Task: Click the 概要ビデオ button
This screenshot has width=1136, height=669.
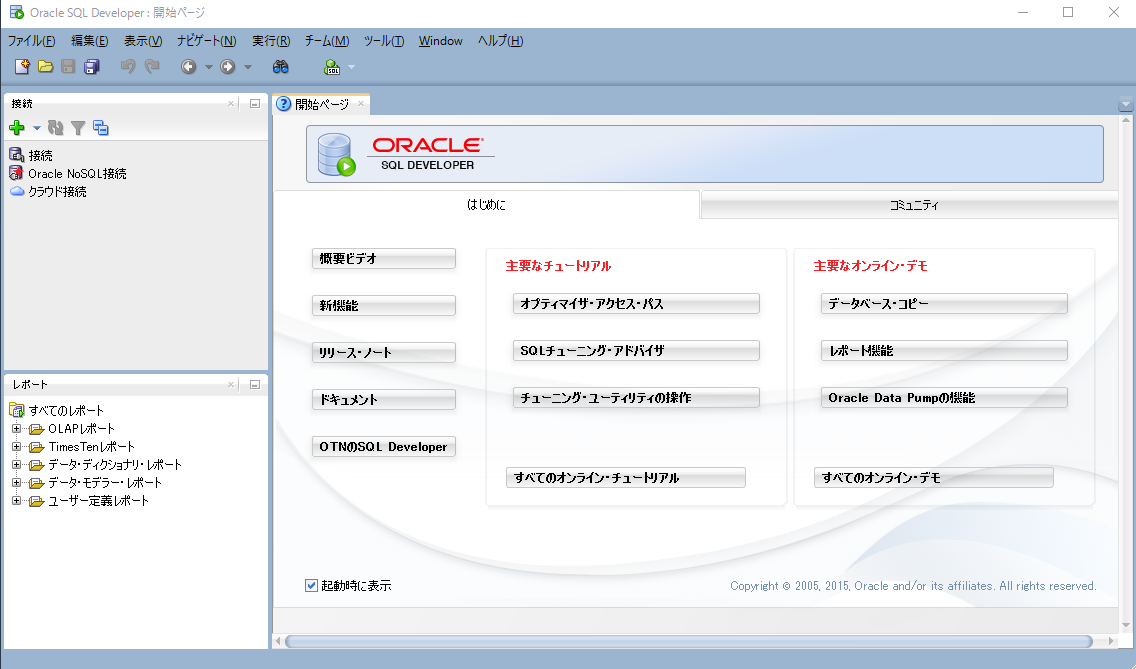Action: (x=383, y=258)
